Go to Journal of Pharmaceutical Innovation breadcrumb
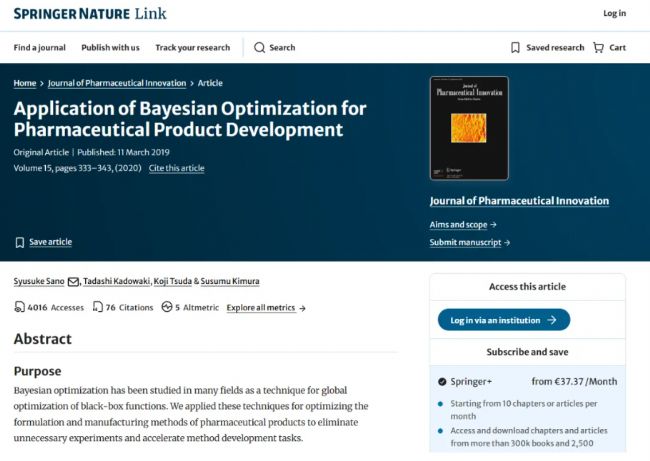 click(x=117, y=83)
